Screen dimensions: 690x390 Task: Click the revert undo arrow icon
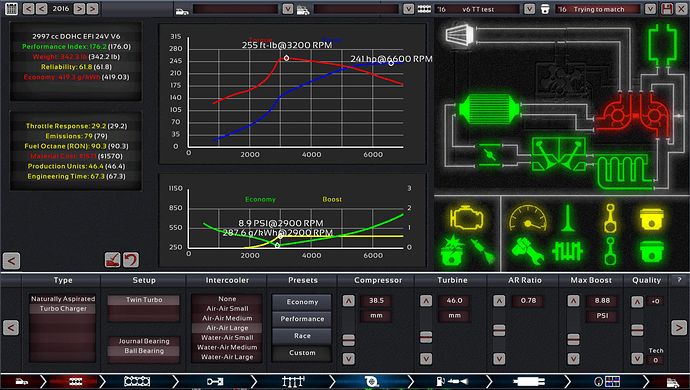coord(131,260)
